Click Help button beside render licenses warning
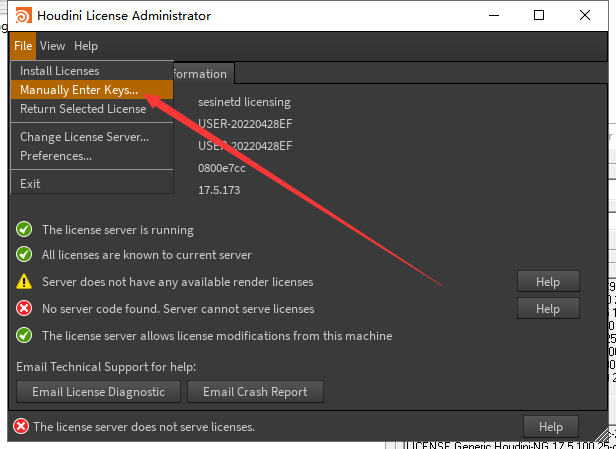This screenshot has width=616, height=449. tap(548, 282)
